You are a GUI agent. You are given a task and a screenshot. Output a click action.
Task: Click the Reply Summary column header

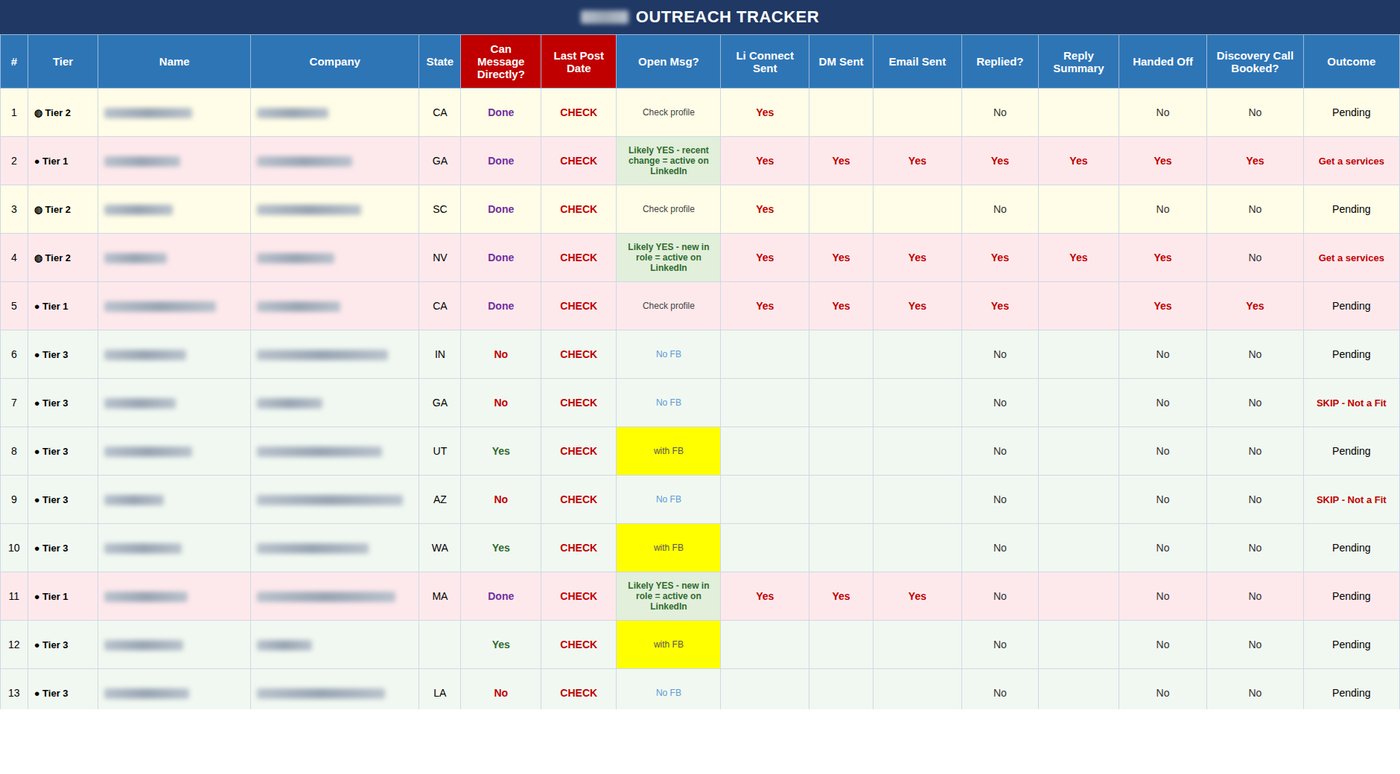click(x=1078, y=61)
